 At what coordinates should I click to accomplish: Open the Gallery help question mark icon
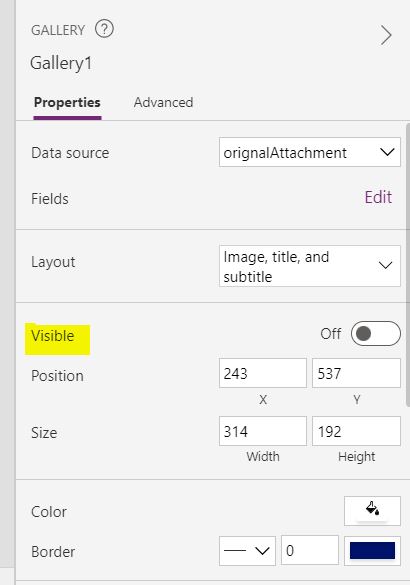coord(104,29)
